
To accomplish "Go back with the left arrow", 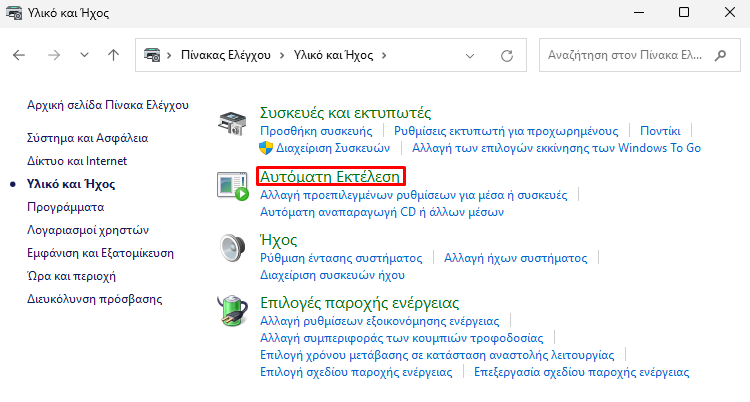I will [19, 56].
